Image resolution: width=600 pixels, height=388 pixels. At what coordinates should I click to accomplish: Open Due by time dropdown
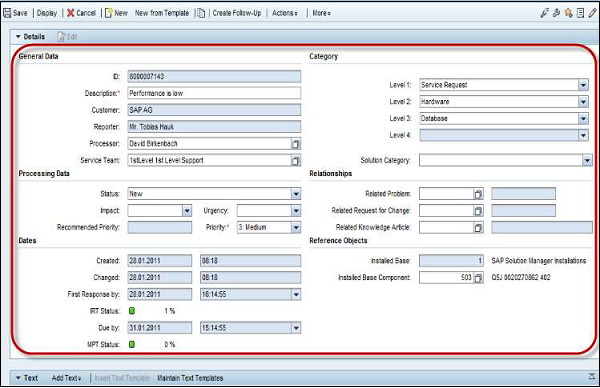tap(296, 328)
